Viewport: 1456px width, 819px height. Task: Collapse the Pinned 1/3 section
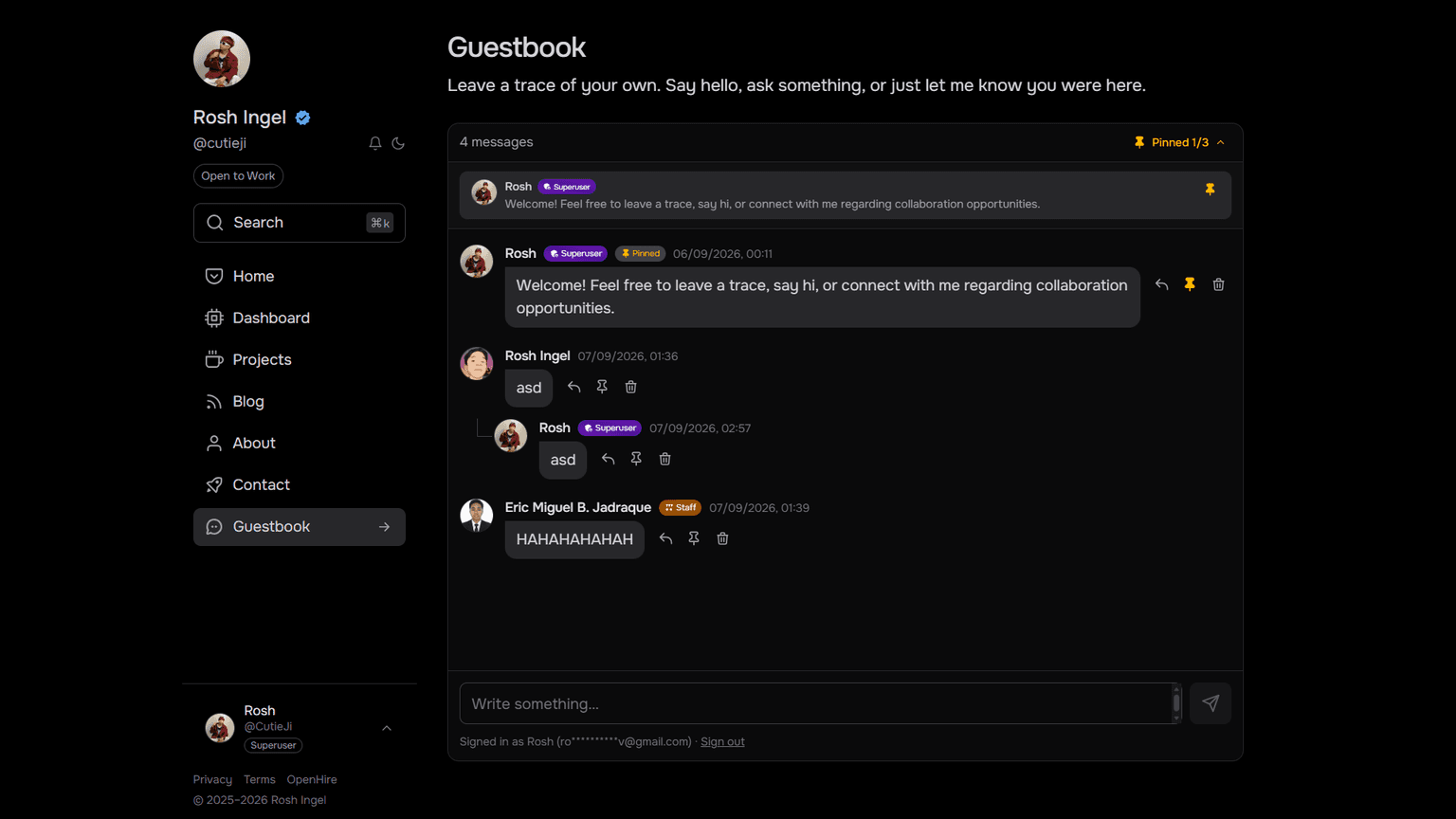[1180, 142]
